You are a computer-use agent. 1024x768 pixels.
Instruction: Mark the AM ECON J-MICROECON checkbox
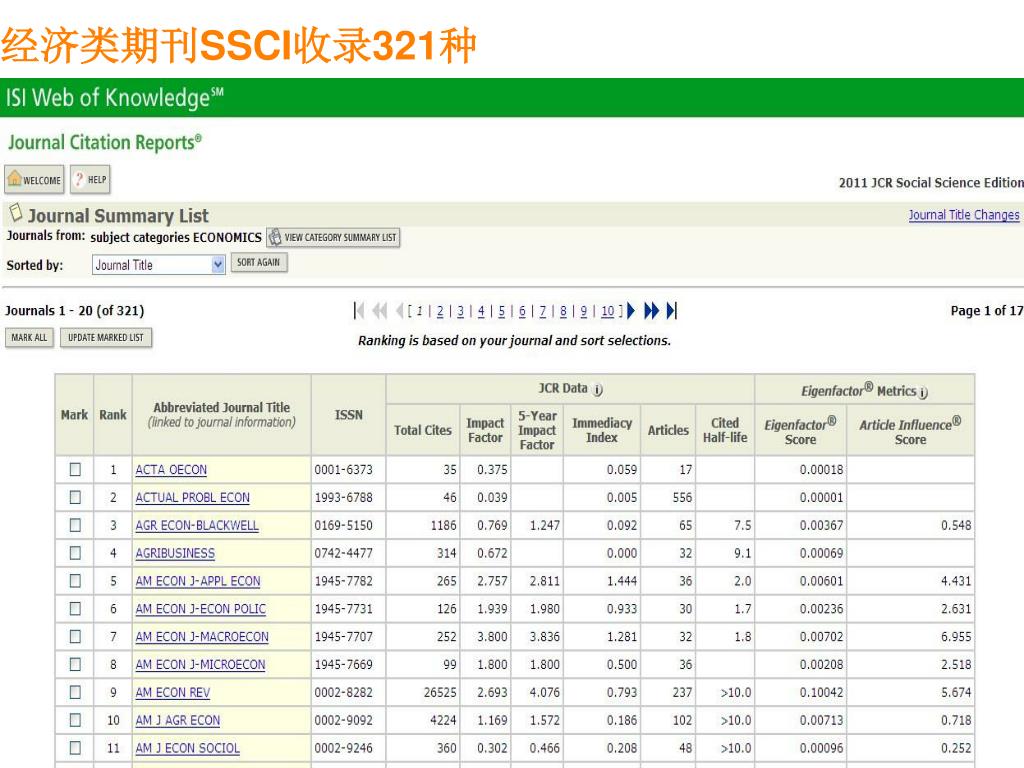75,664
